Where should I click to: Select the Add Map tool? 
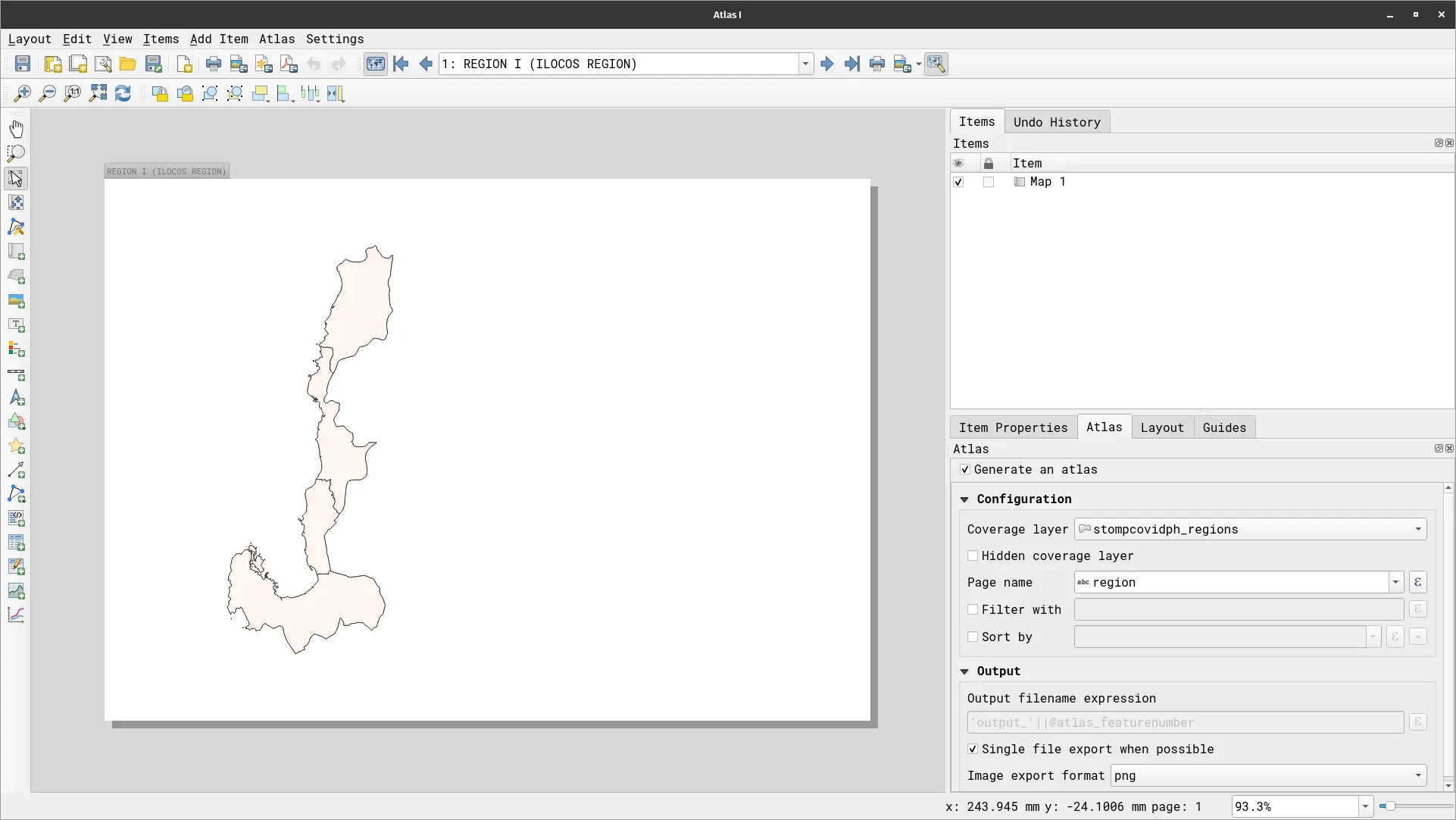17,252
